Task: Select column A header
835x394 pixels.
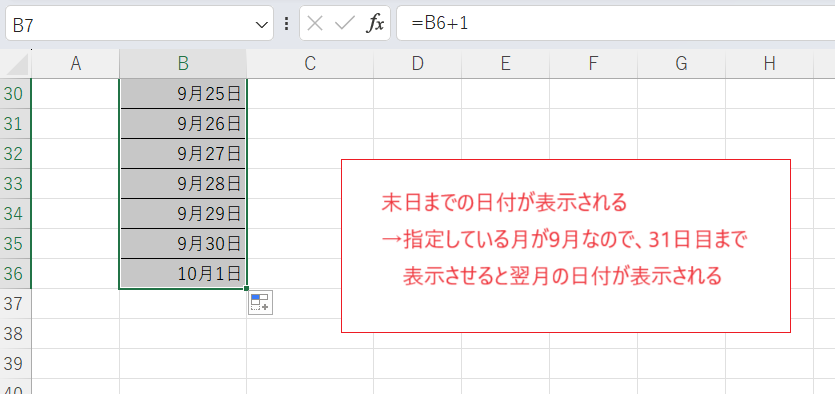Action: point(76,64)
